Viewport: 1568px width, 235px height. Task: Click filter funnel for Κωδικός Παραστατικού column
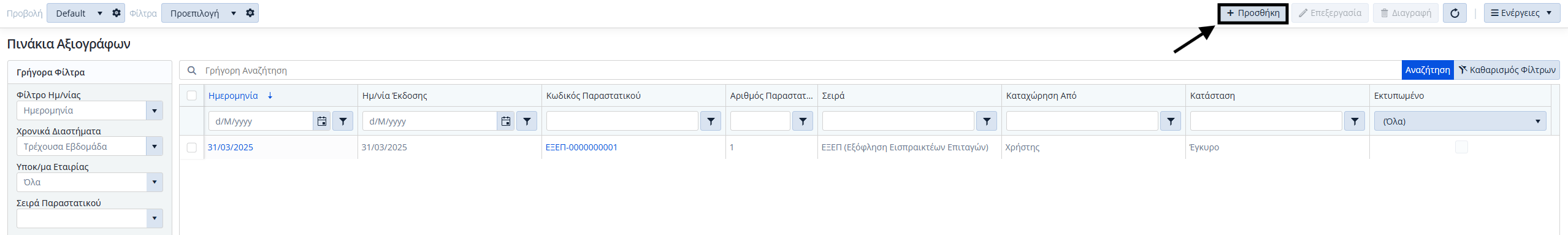711,121
